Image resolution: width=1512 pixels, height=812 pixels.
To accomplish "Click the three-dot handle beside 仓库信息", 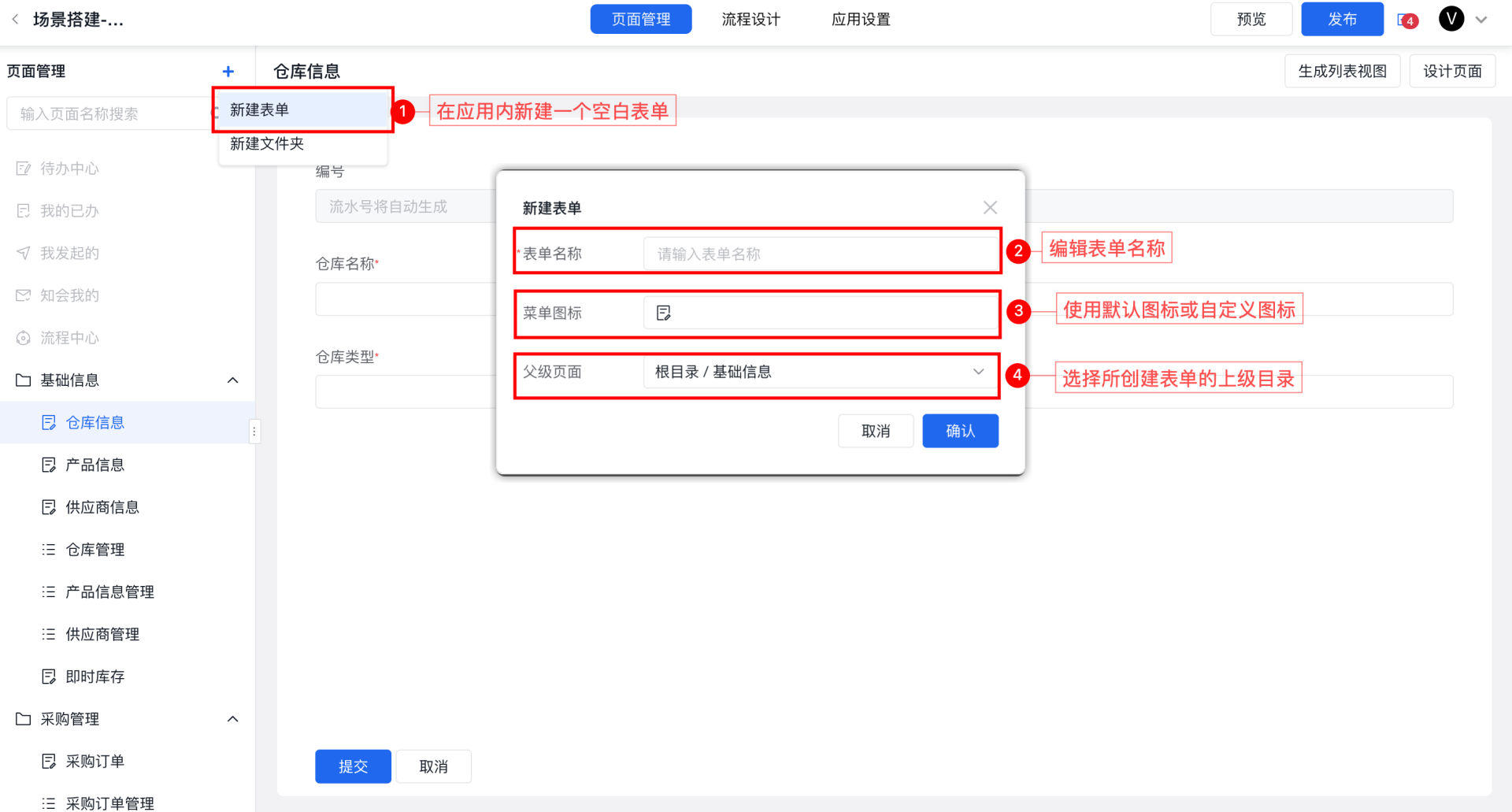I will click(x=254, y=432).
